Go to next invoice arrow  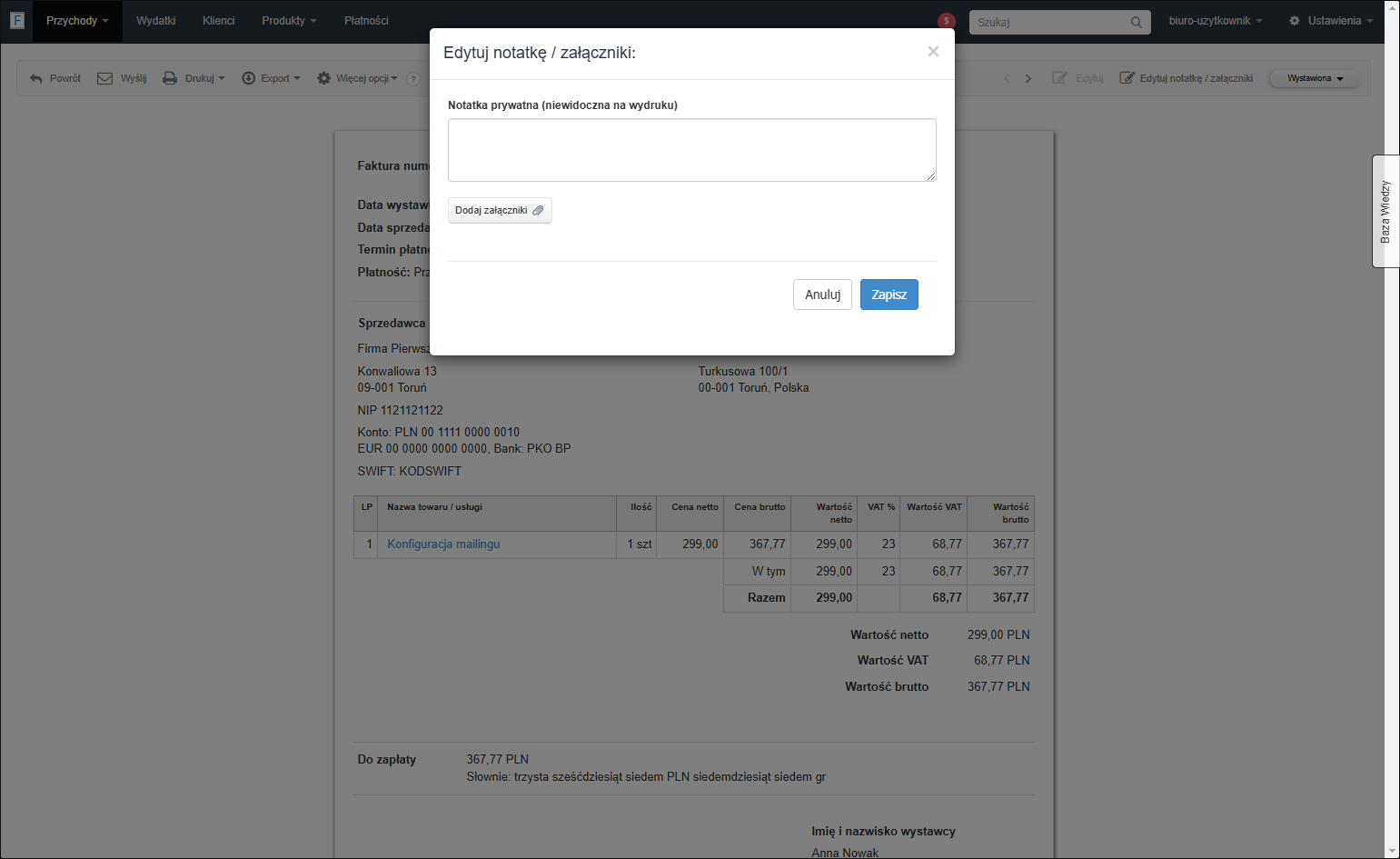click(1028, 78)
